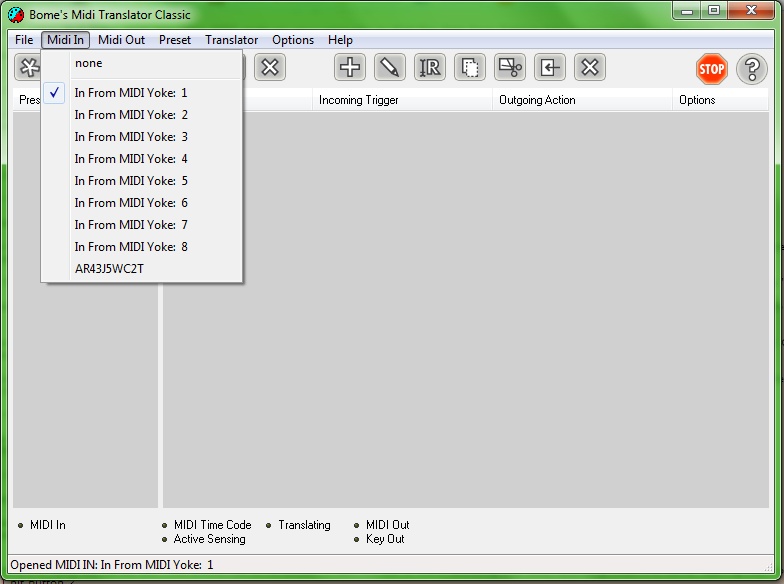Screen dimensions: 784x584
Task: Click the help question mark icon
Action: 752,68
